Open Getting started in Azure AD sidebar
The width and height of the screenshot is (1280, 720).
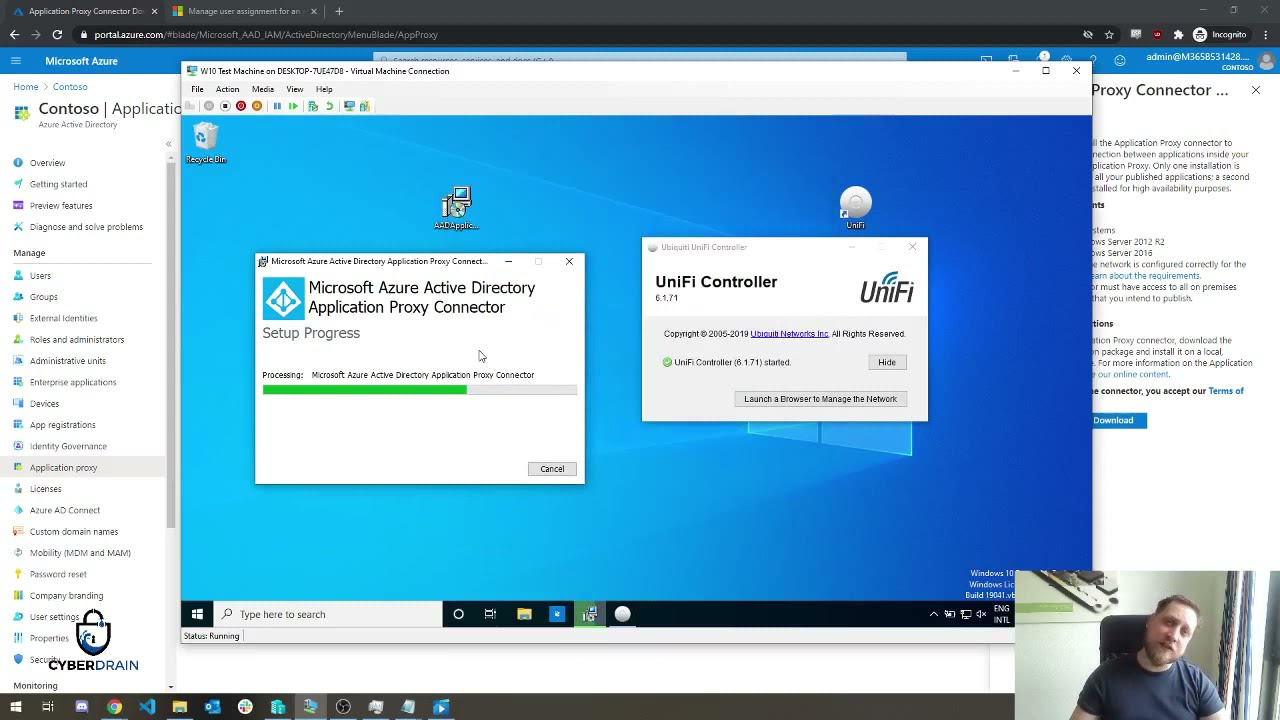tap(58, 184)
